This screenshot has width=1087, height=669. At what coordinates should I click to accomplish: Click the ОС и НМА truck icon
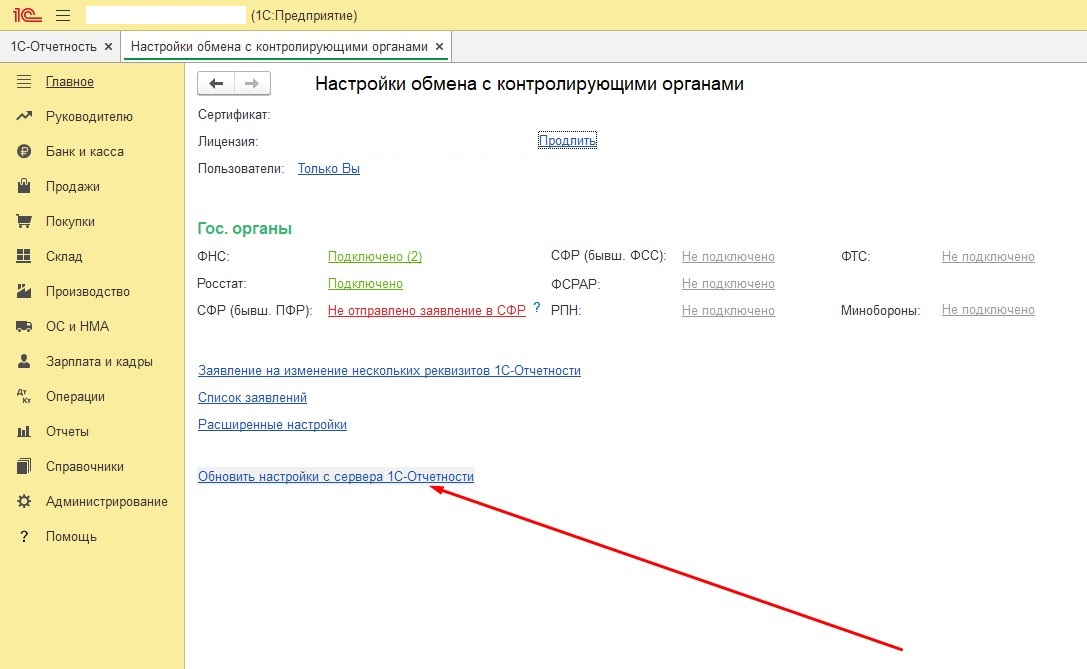24,326
